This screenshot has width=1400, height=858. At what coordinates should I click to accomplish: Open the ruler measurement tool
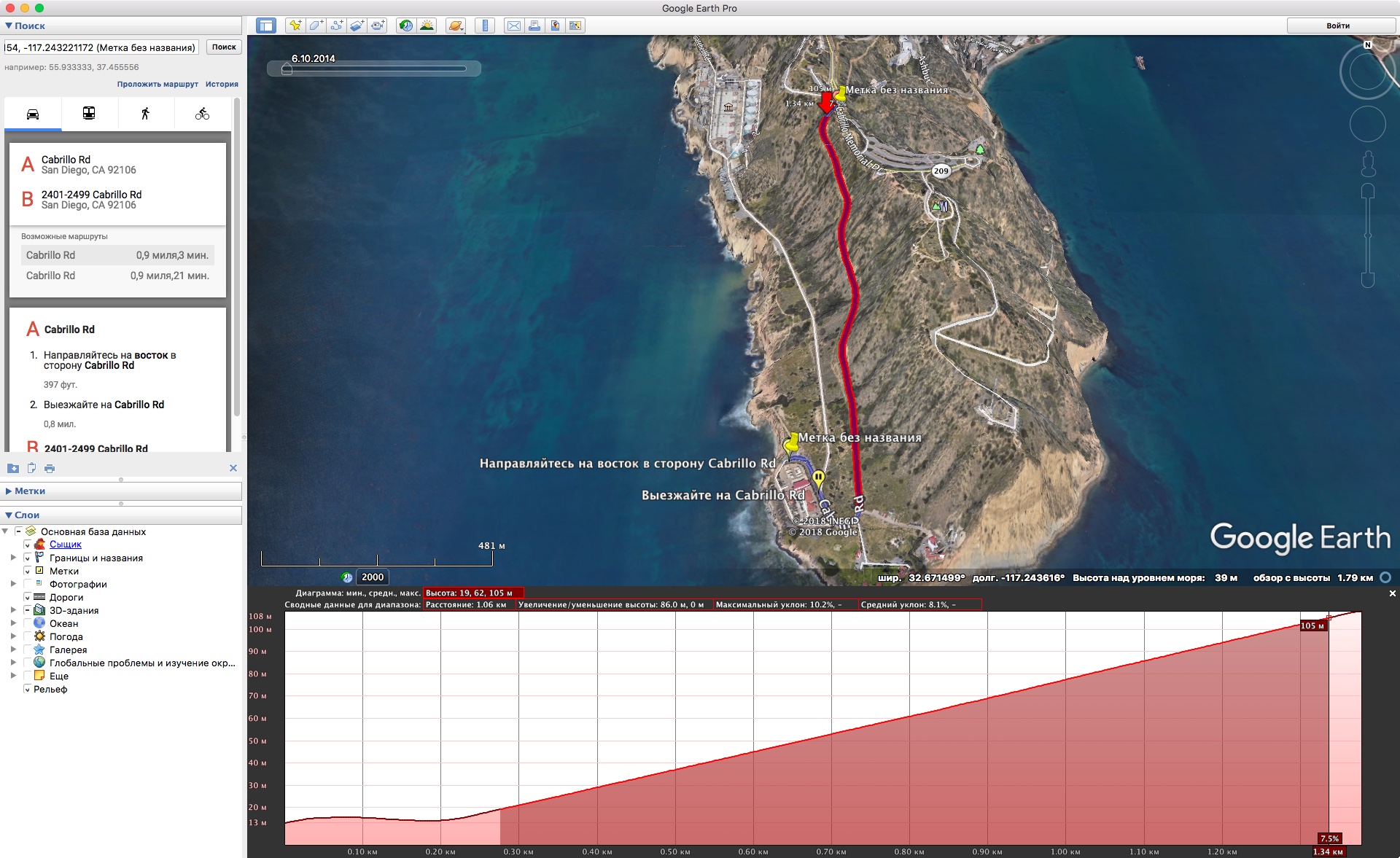pos(485,26)
